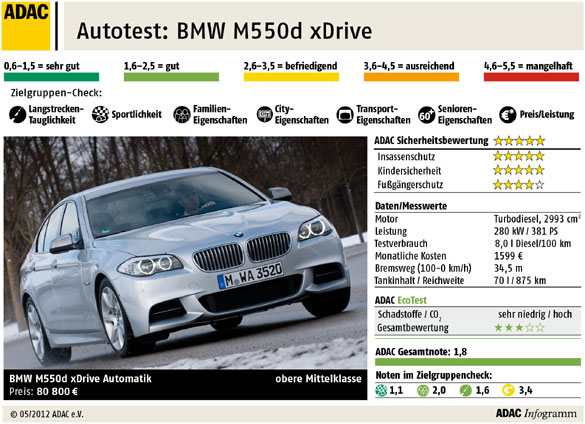Click the title 'Autotest: BMW M550d xDrive'
Image resolution: width=585 pixels, height=424 pixels.
point(224,31)
